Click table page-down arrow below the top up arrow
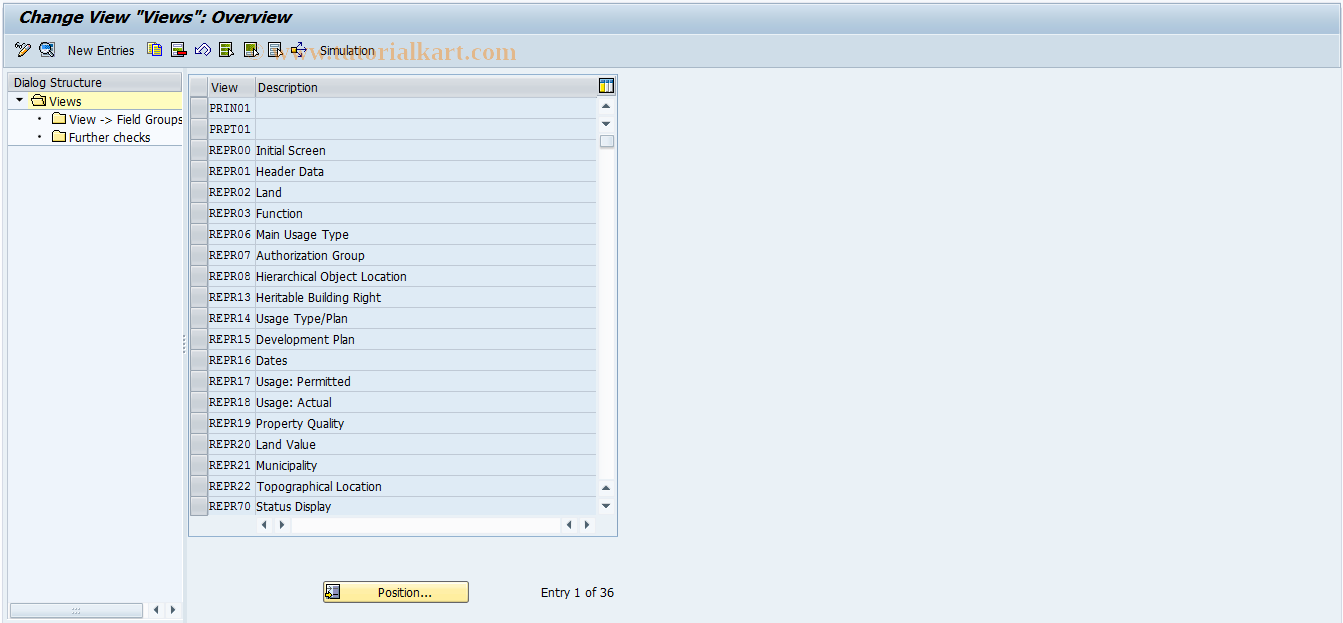The width and height of the screenshot is (1343, 623). point(606,124)
